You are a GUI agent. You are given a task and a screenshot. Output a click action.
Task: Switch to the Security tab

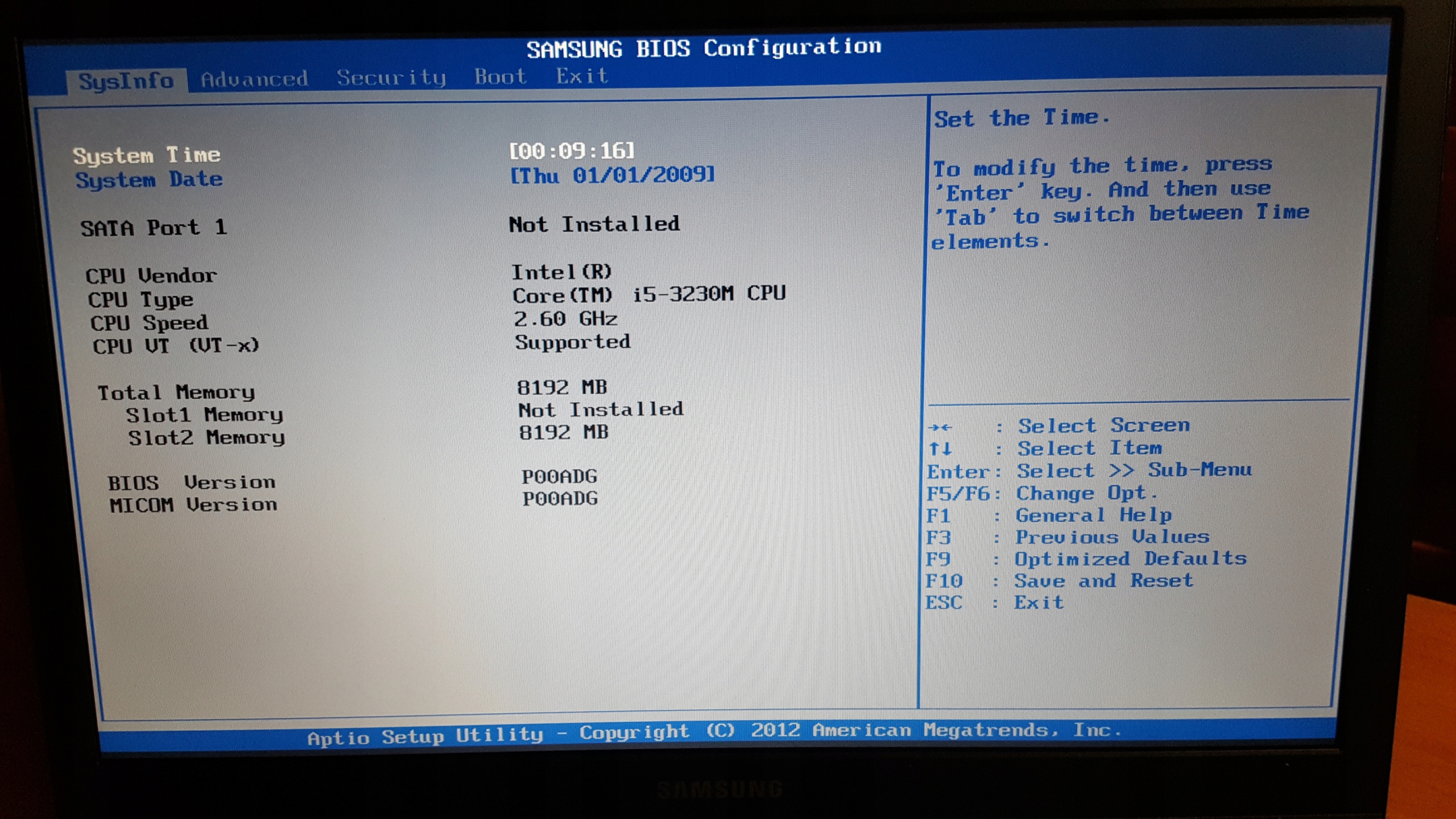(x=391, y=77)
